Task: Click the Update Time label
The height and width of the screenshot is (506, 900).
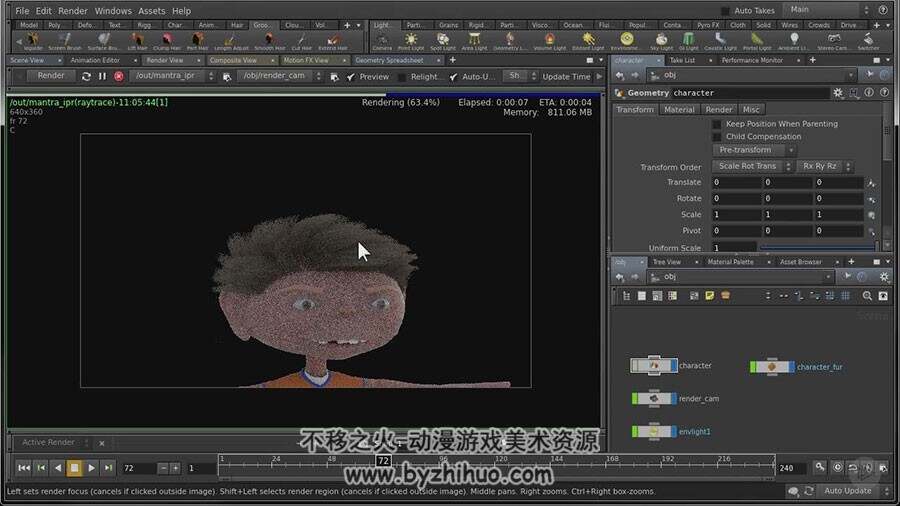Action: (566, 77)
